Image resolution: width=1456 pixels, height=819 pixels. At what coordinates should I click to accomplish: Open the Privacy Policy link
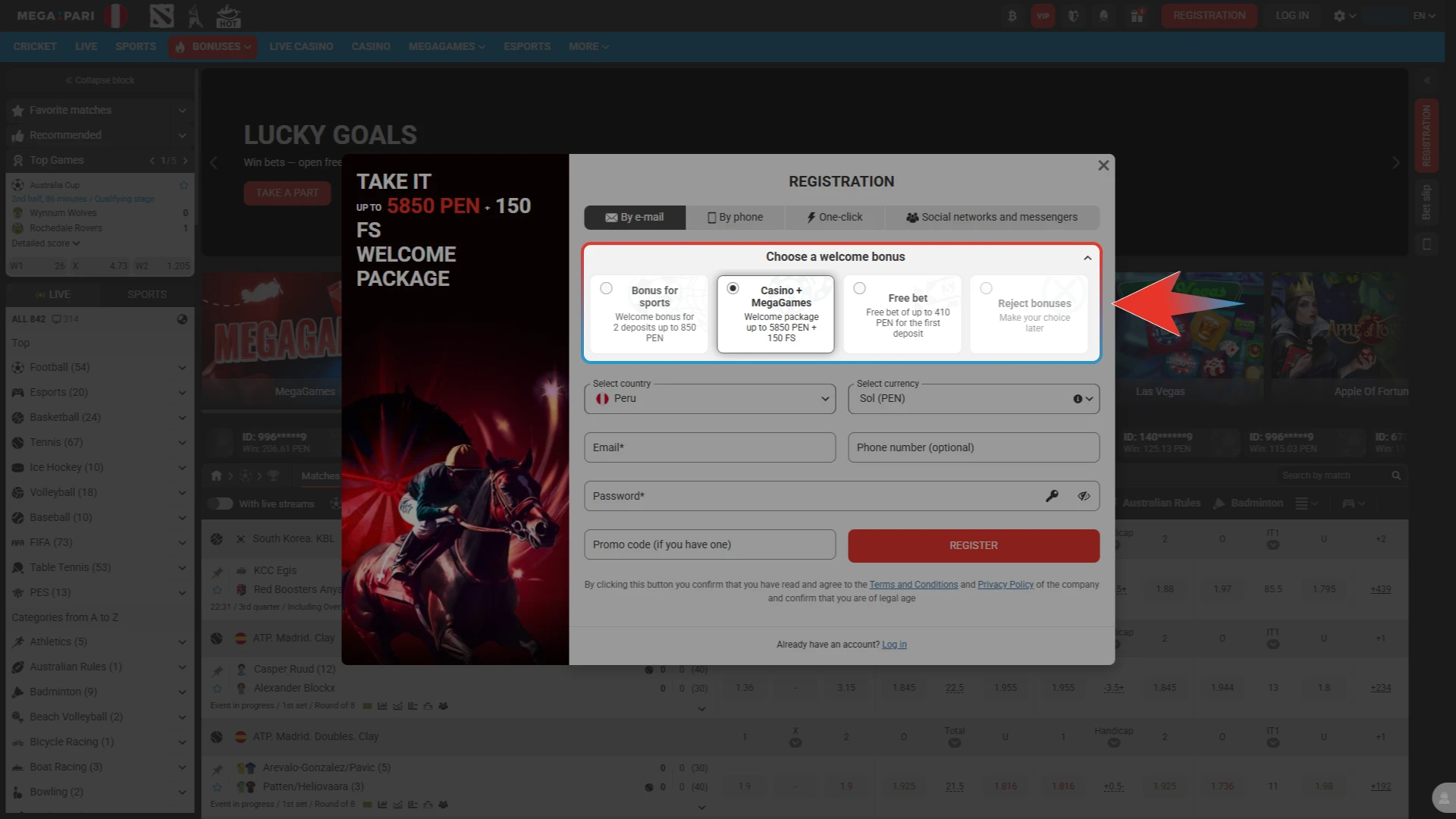[x=1006, y=585]
